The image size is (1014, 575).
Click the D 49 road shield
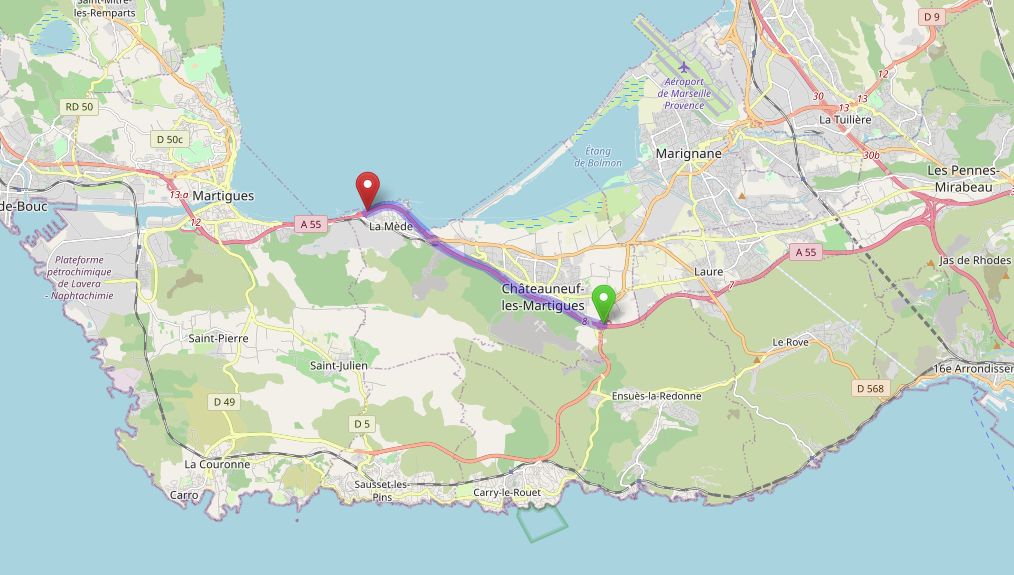tap(224, 402)
